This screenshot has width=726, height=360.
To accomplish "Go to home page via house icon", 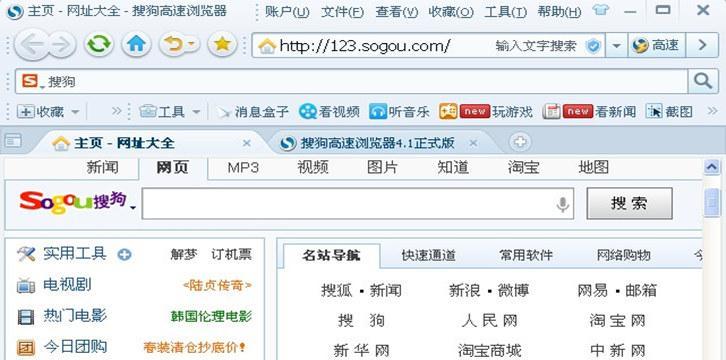I will coord(136,44).
